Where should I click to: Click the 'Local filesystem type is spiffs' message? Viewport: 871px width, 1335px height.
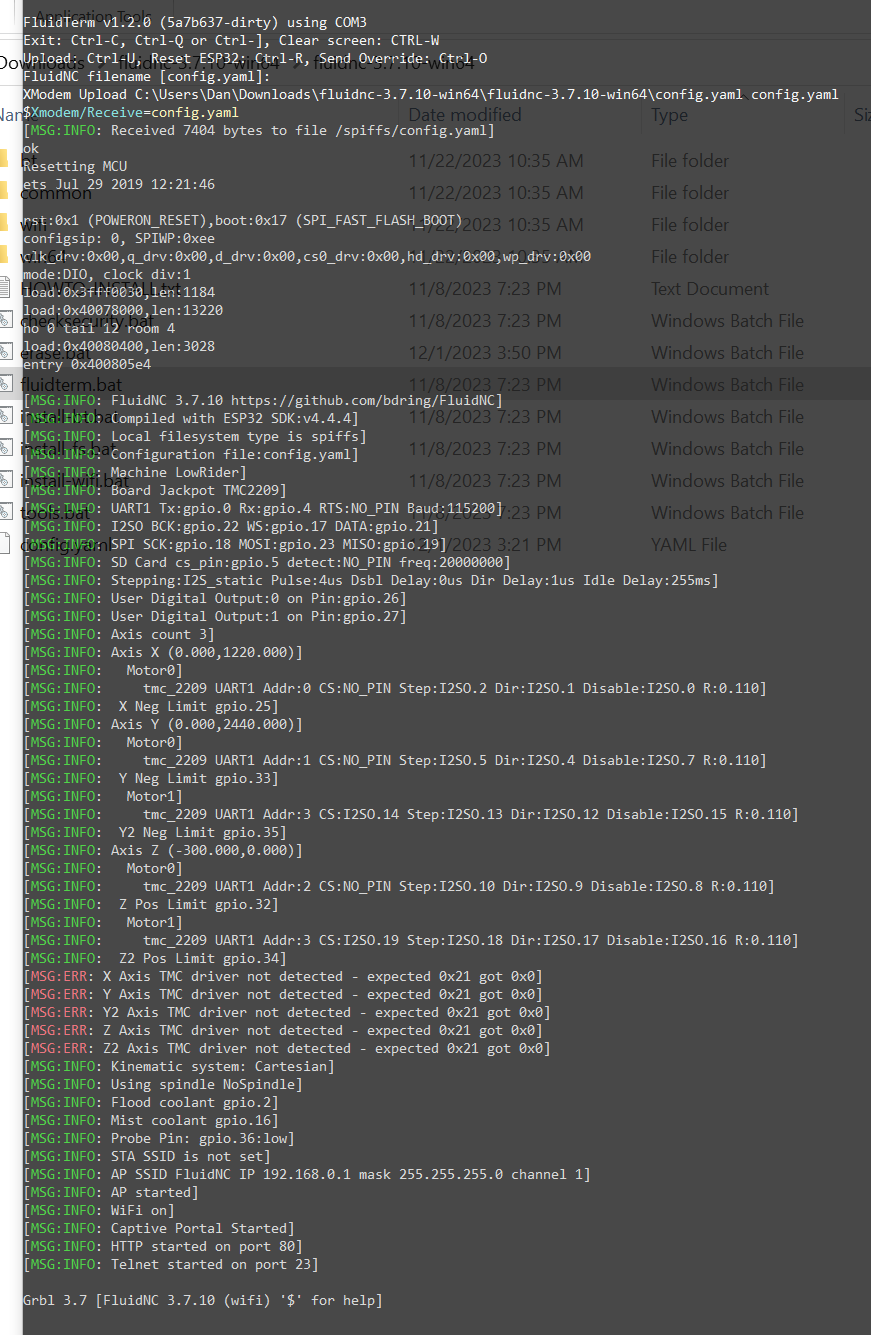(x=195, y=436)
